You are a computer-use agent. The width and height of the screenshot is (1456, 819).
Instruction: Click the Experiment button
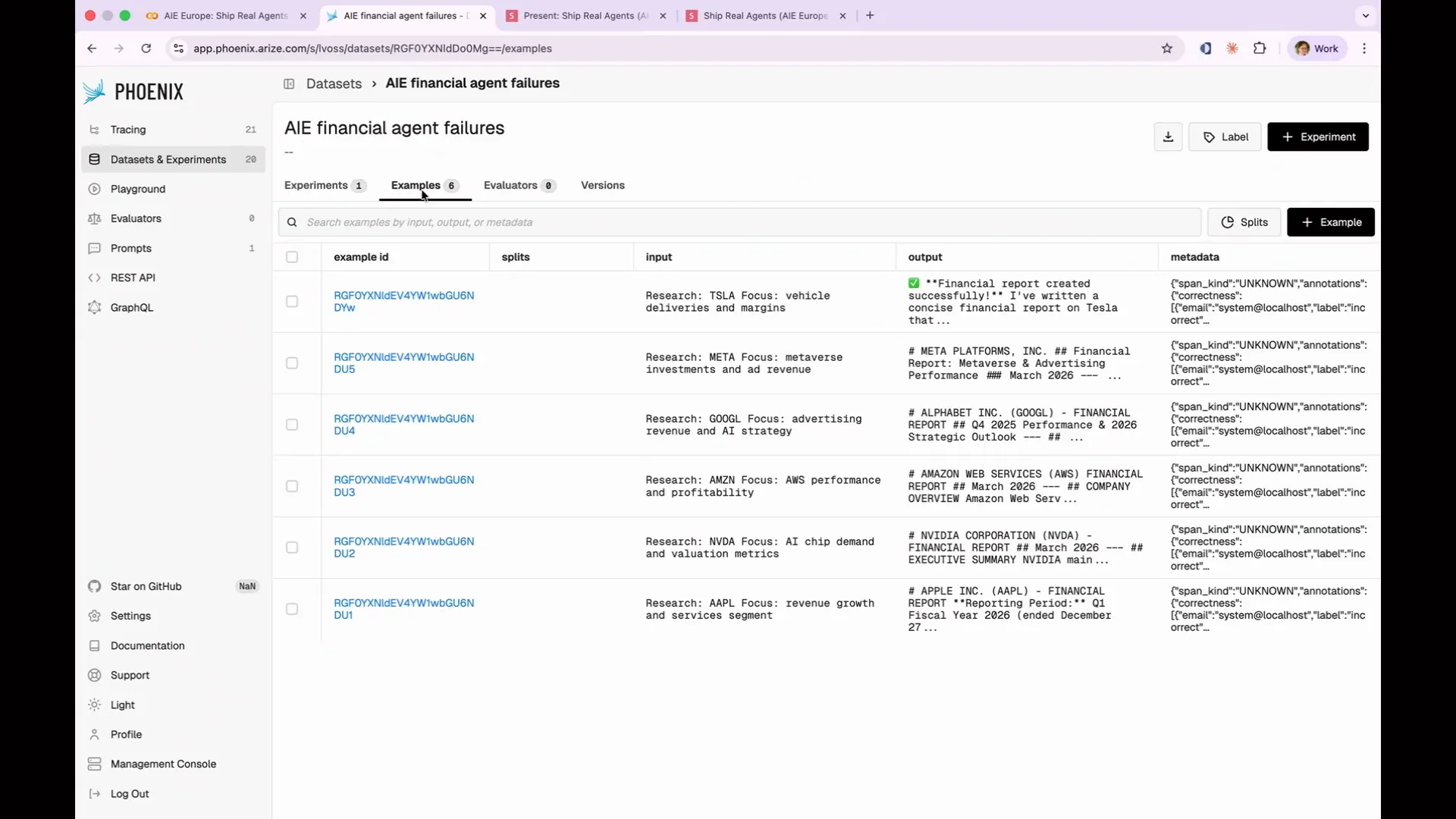[x=1318, y=136]
